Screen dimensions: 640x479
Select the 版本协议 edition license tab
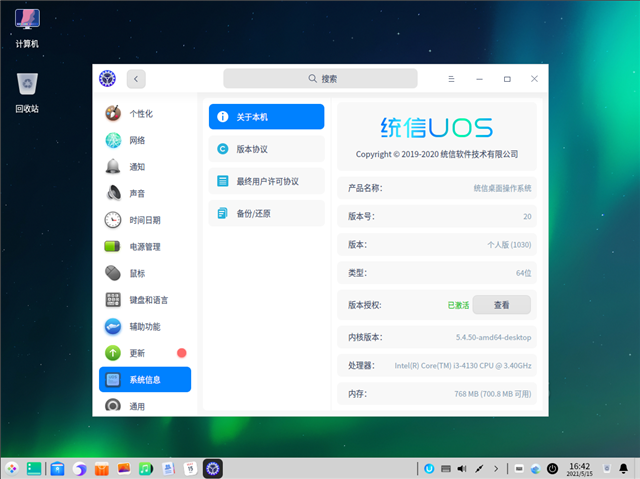click(267, 149)
